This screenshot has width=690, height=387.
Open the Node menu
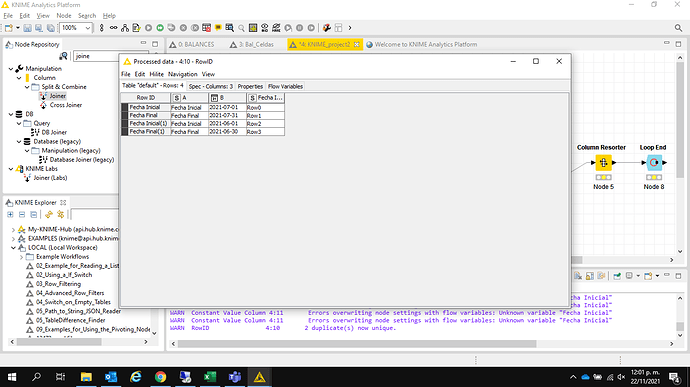coord(64,15)
